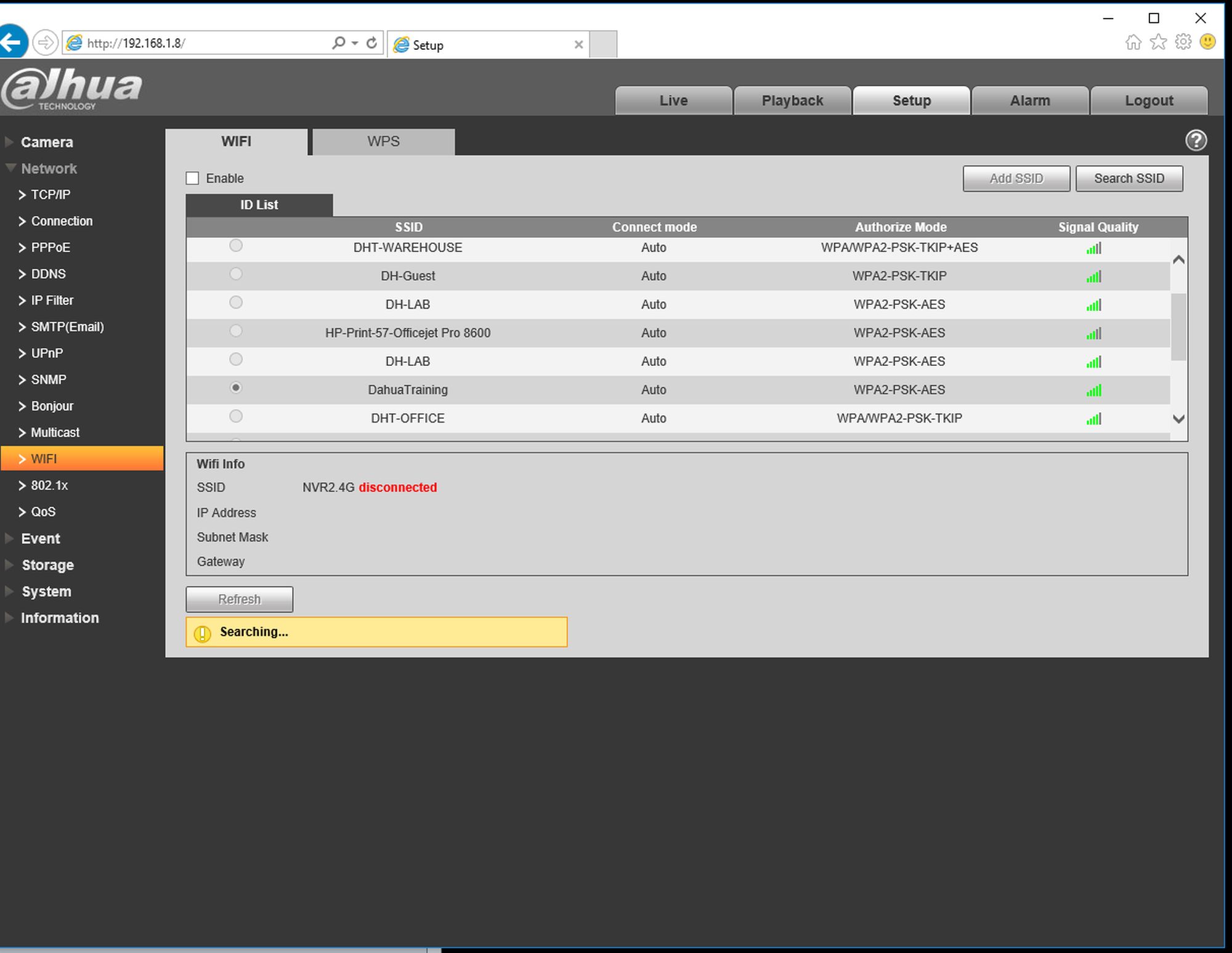Open the Playback top tab

(792, 100)
